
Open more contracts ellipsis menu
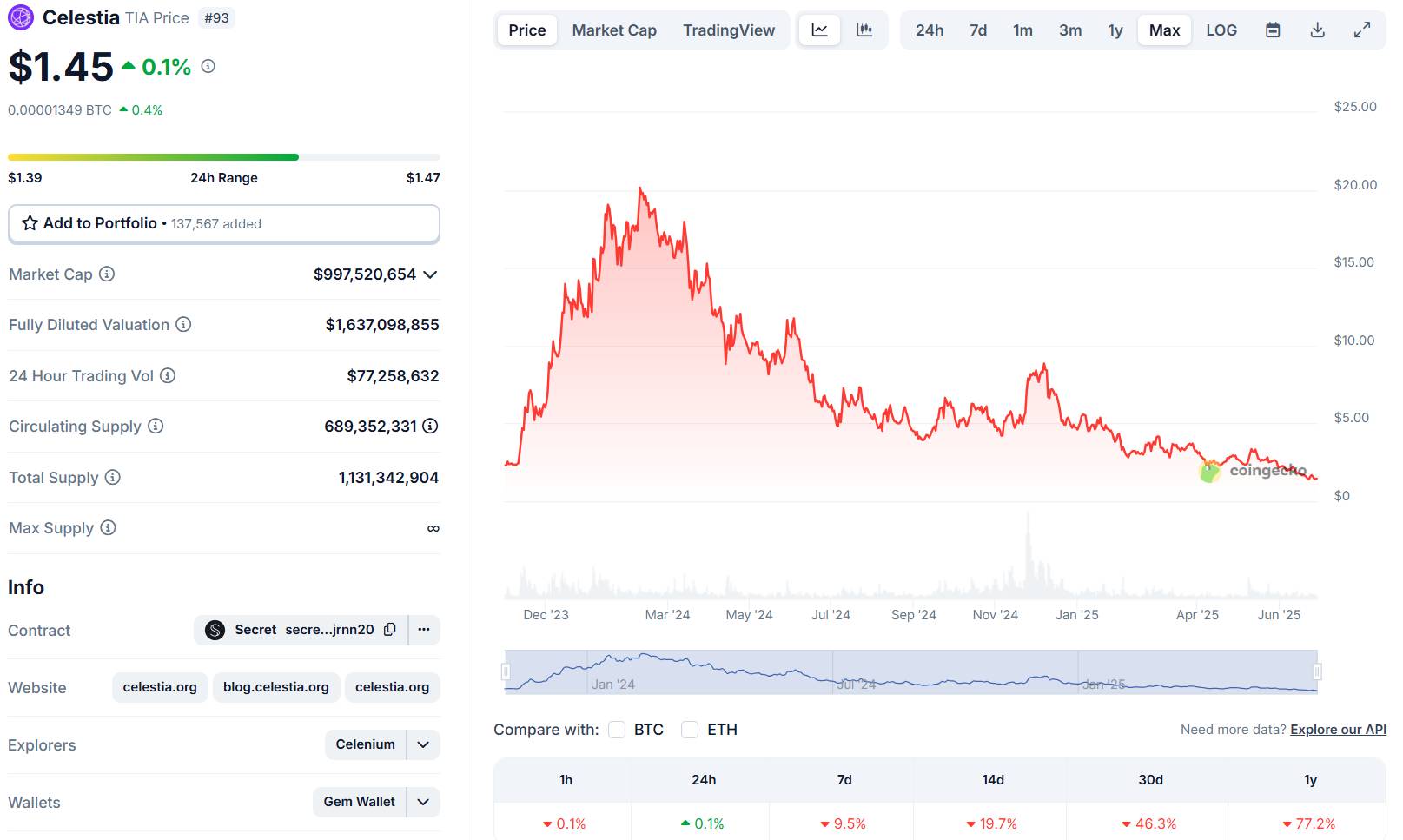tap(424, 630)
